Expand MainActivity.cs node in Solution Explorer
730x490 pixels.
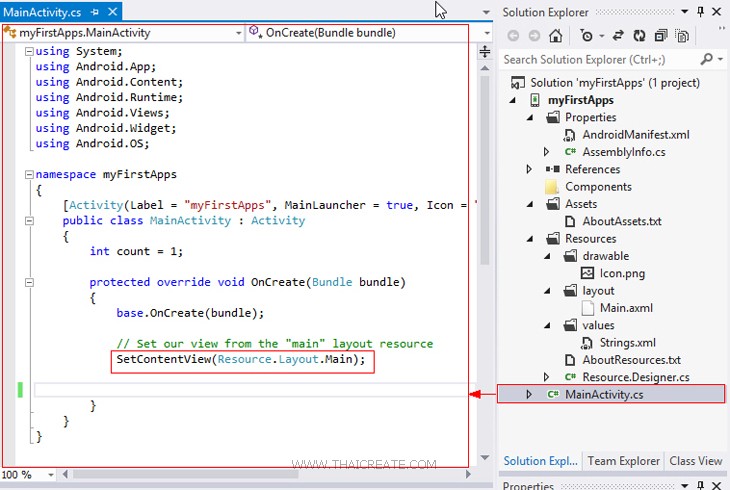[529, 395]
